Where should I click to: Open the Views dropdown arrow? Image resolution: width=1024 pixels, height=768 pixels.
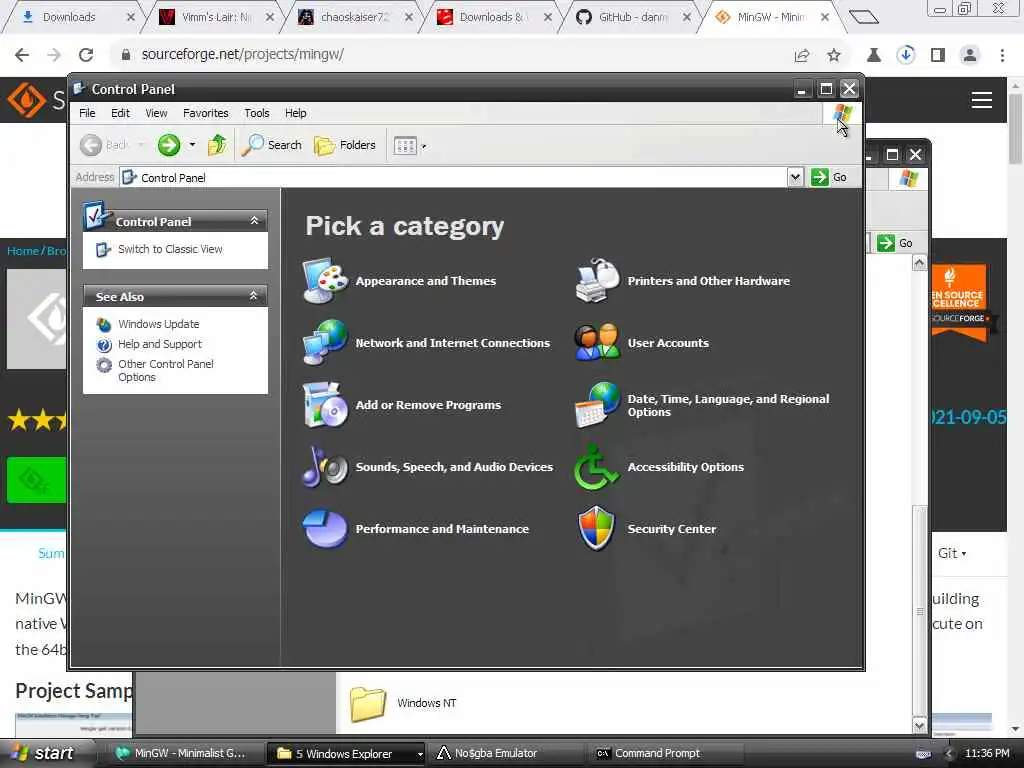[424, 146]
